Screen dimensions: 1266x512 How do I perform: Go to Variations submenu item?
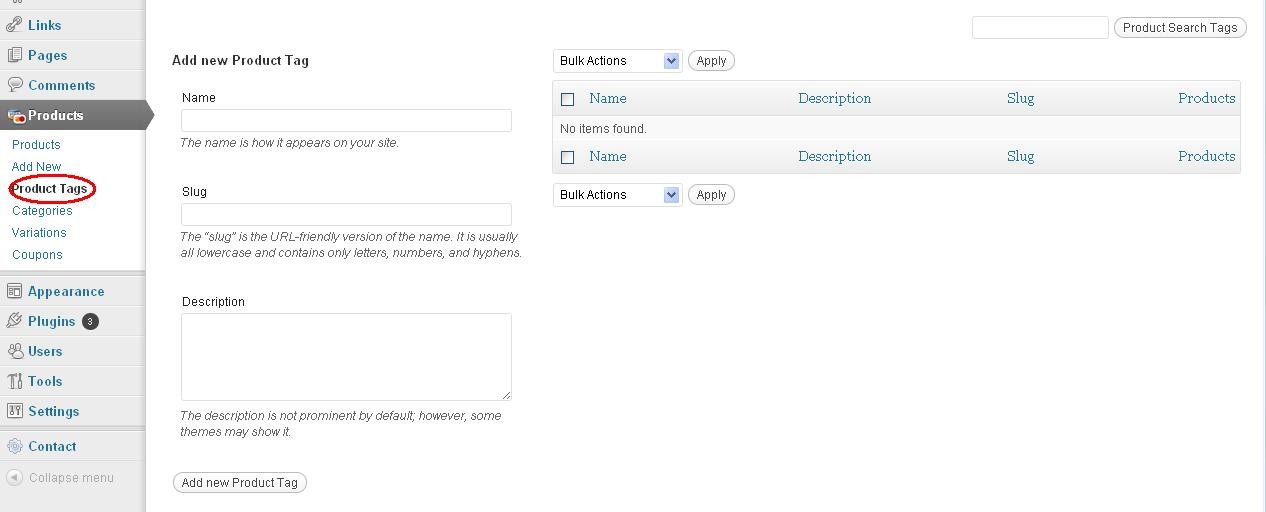pos(39,233)
